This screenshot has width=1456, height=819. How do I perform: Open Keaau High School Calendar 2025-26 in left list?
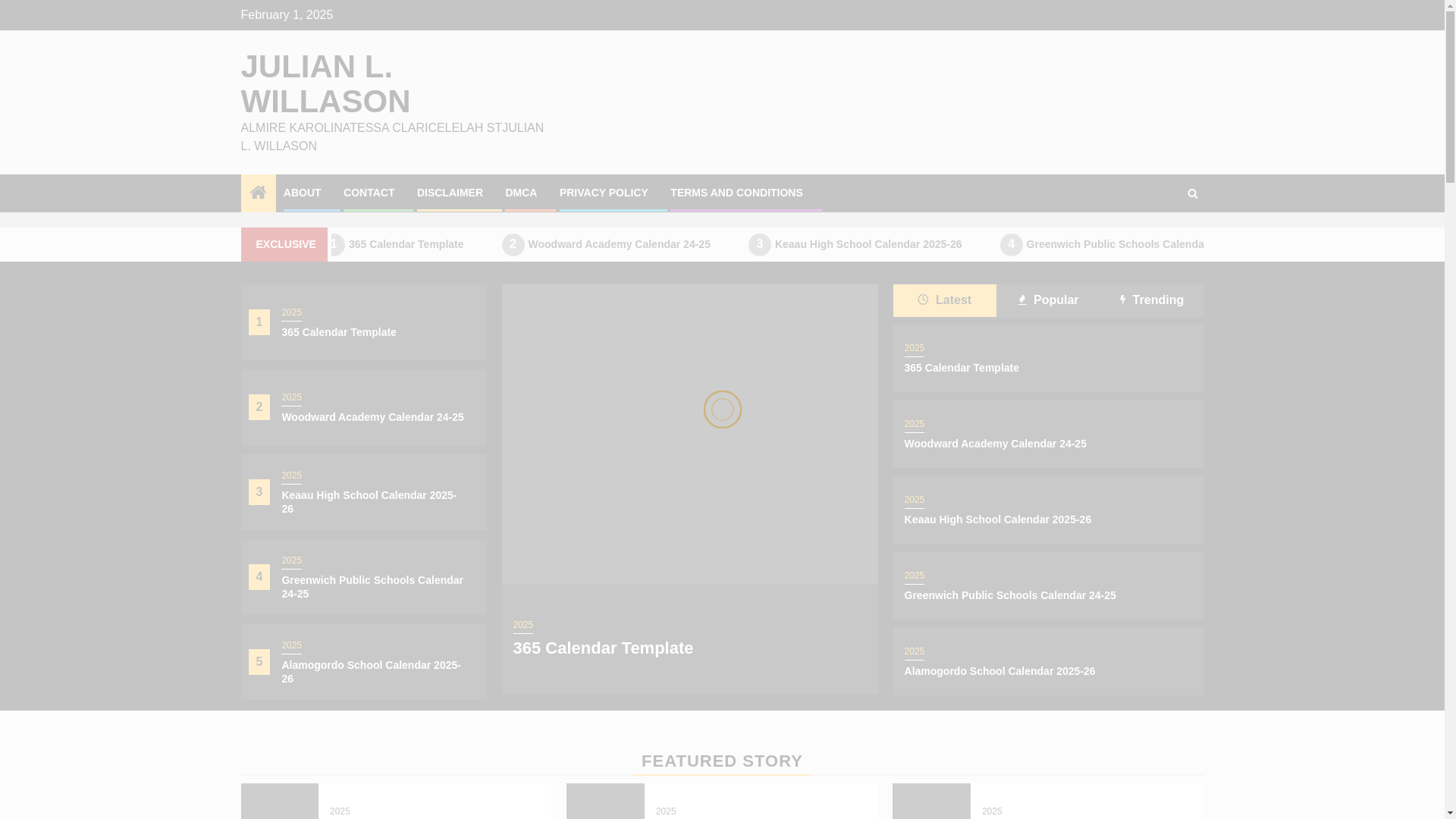369,502
